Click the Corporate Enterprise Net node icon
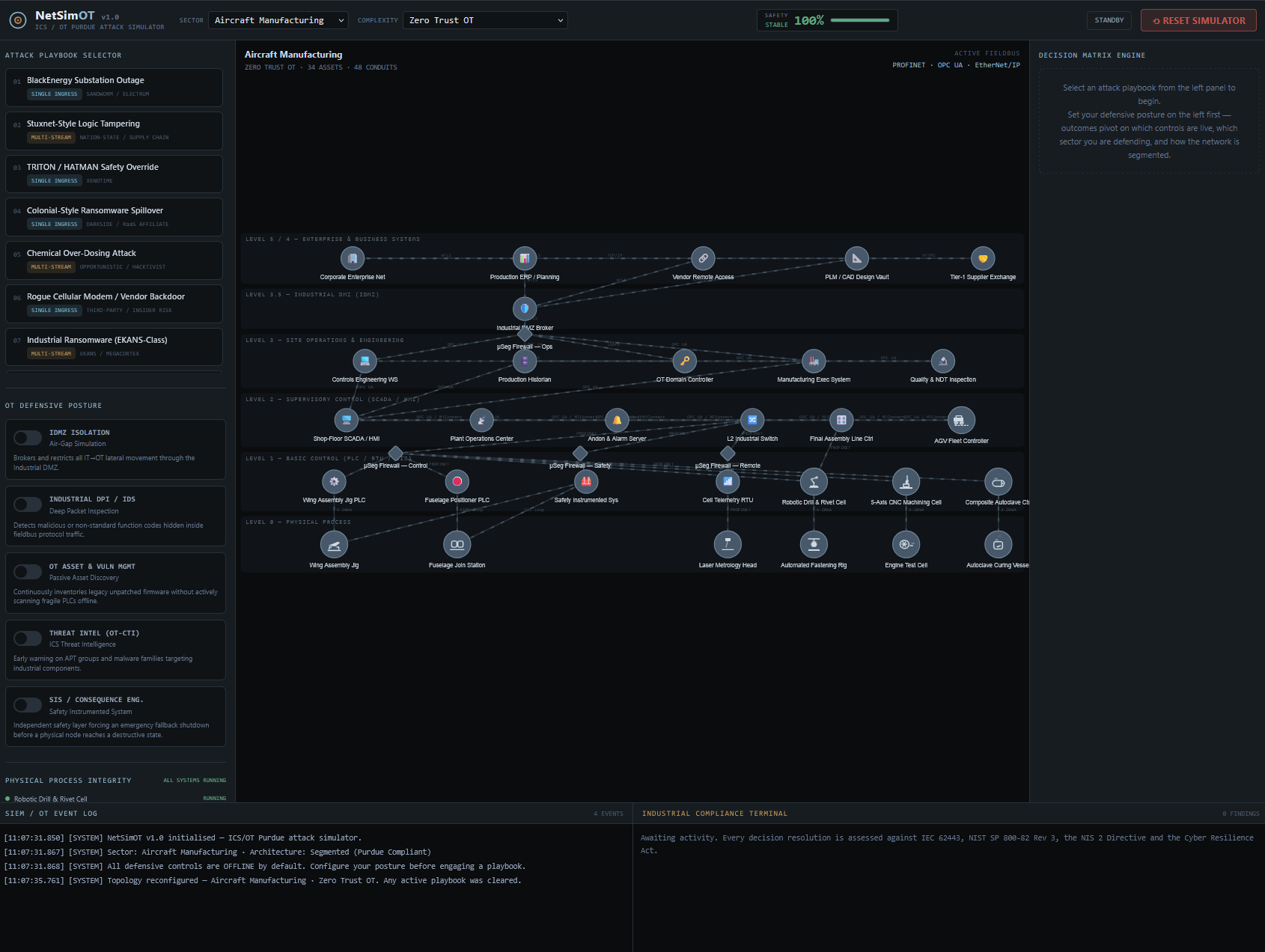This screenshot has height=952, width=1265. tap(353, 258)
